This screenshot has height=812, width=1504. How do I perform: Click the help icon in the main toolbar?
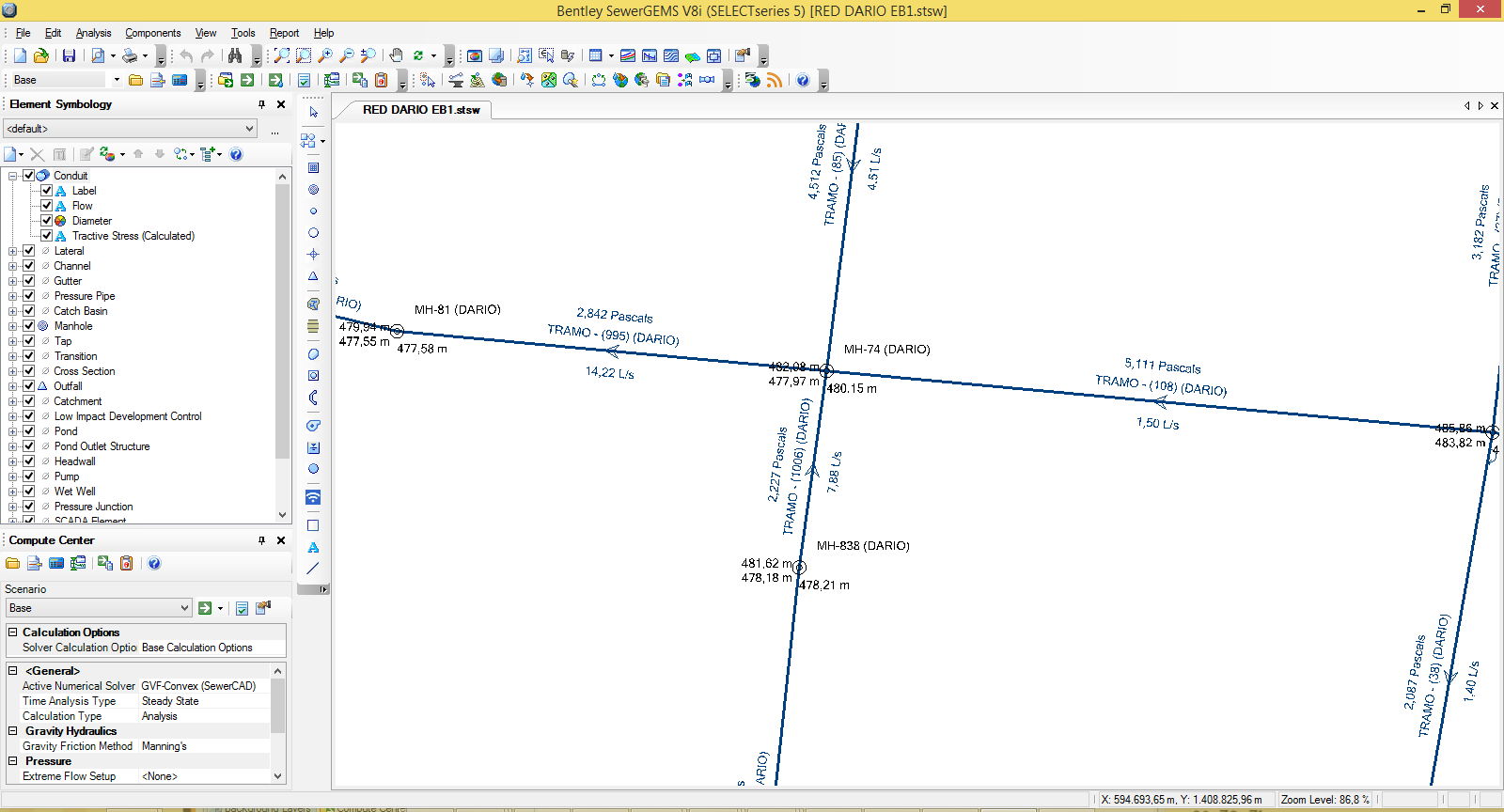[803, 81]
